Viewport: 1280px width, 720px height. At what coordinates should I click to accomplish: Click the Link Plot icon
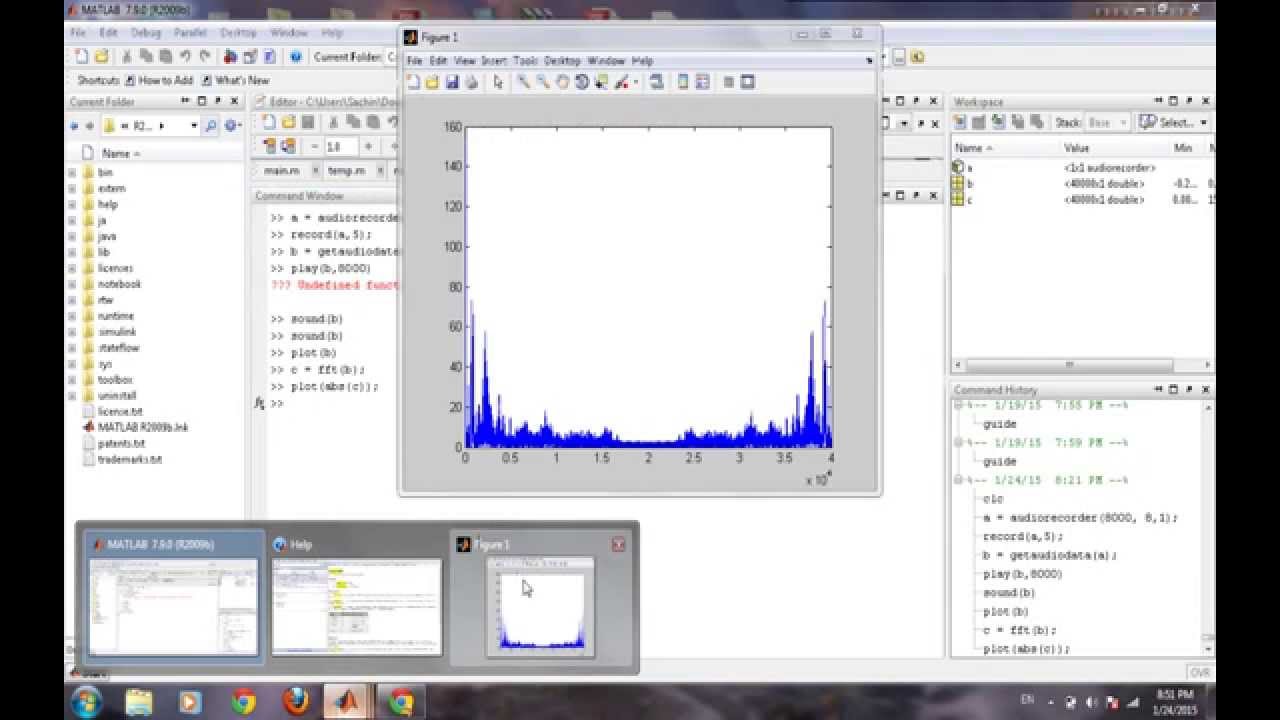(655, 82)
